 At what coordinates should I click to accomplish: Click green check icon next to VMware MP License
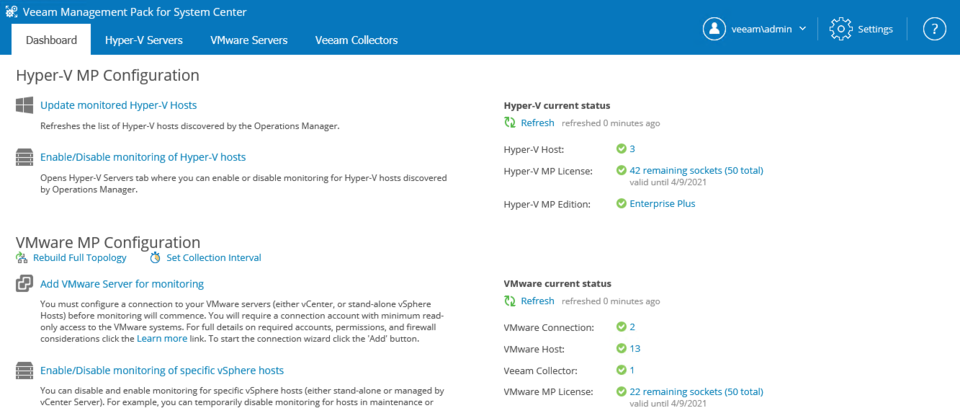[621, 391]
